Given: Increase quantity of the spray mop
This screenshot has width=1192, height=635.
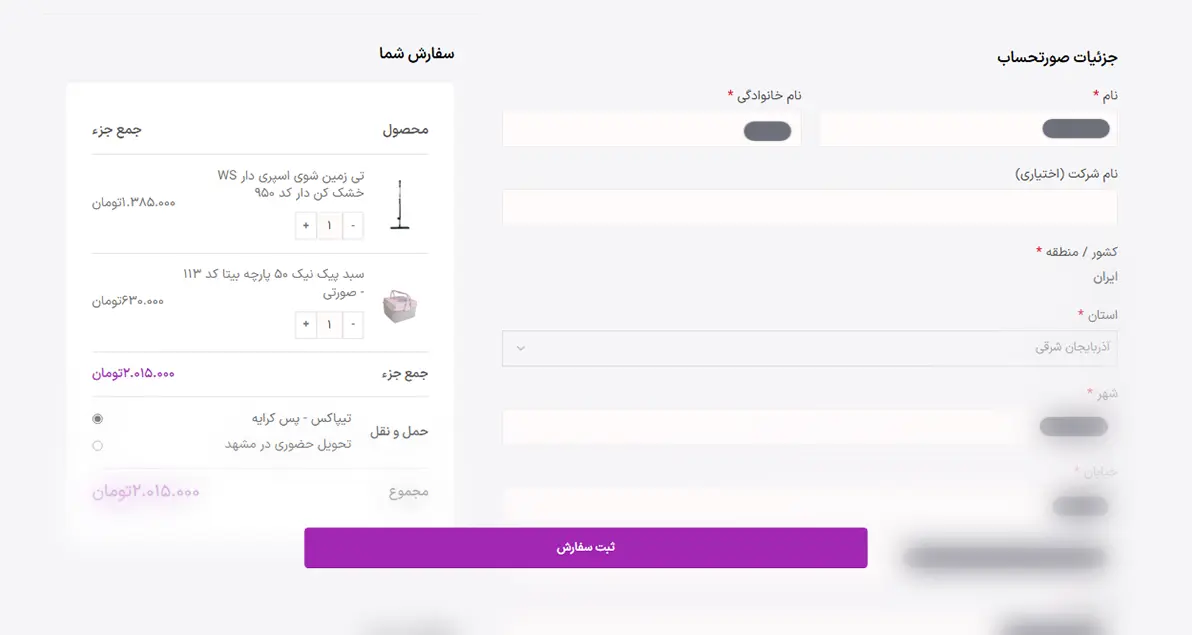Looking at the screenshot, I should 306,226.
